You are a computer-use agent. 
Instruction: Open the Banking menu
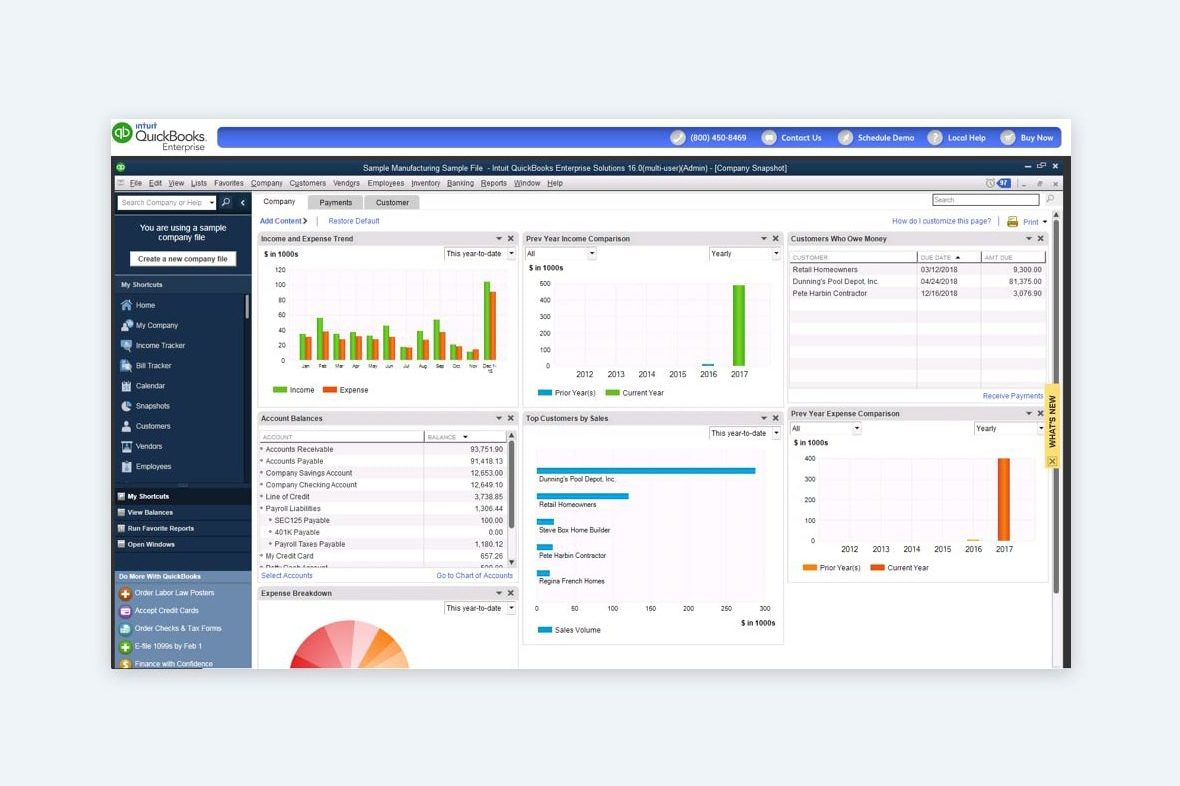tap(460, 183)
